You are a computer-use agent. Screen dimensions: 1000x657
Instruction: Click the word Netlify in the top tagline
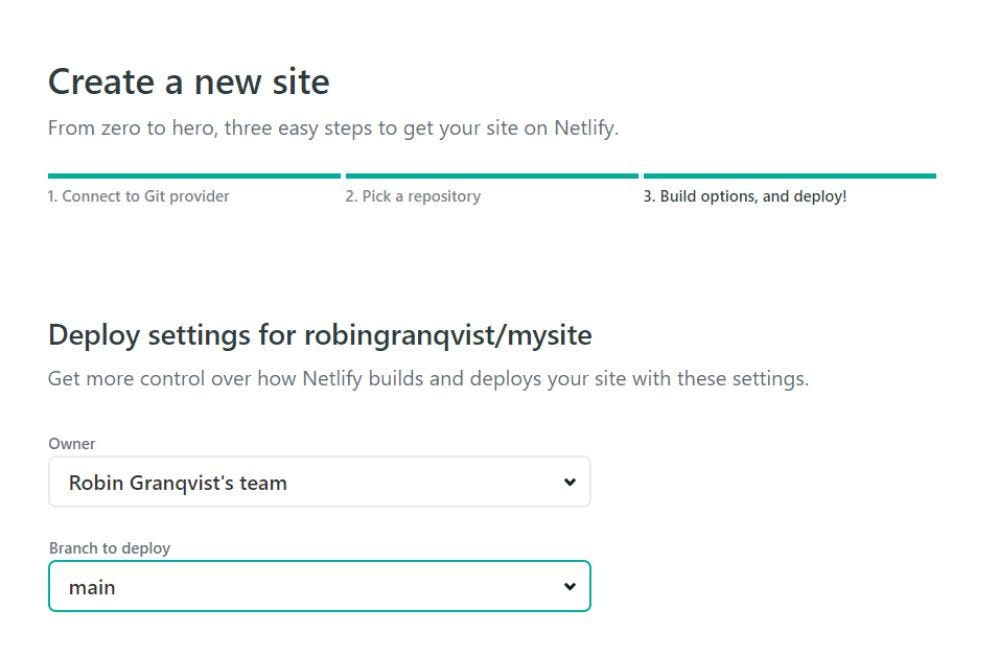tap(585, 128)
